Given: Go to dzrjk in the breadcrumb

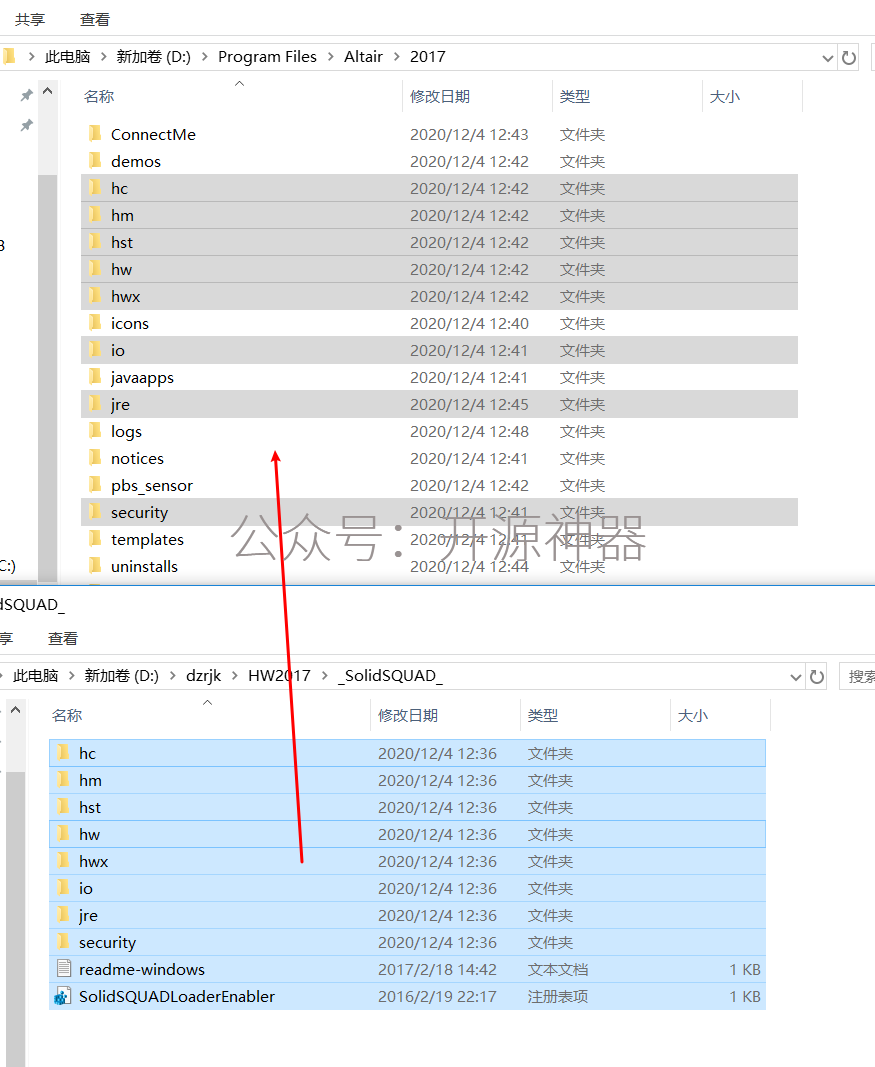Looking at the screenshot, I should pos(203,675).
